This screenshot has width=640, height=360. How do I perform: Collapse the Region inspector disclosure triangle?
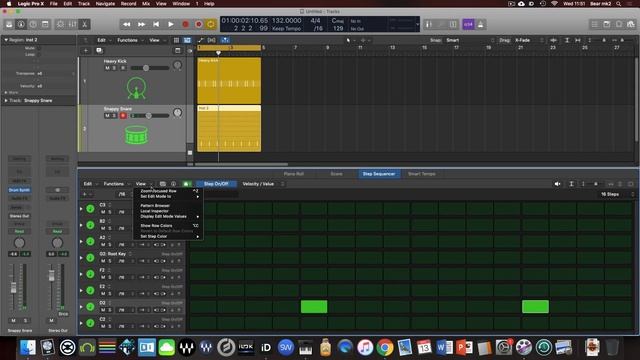coord(6,40)
